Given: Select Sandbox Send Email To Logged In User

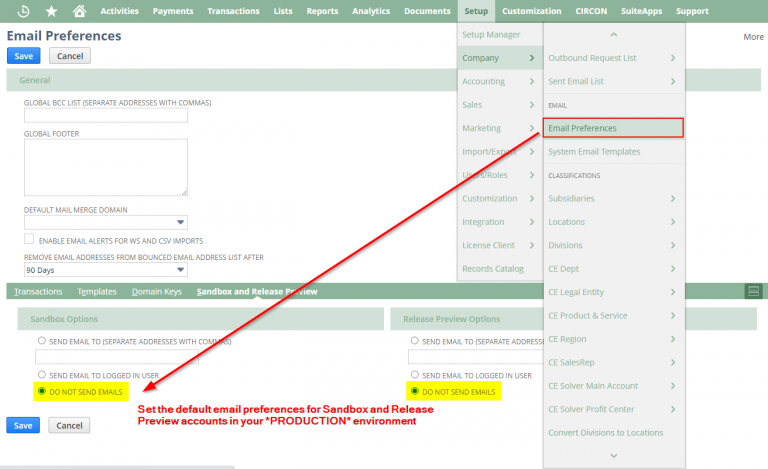Looking at the screenshot, I should coord(42,375).
